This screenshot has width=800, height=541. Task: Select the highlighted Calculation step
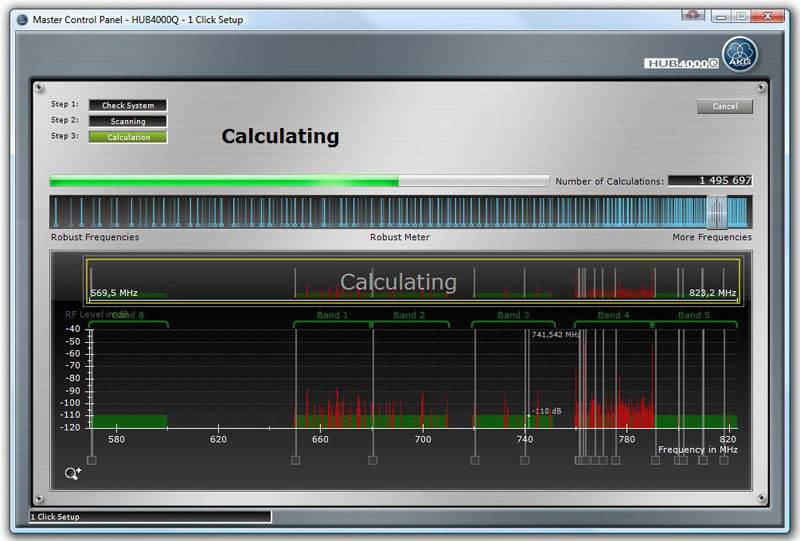pyautogui.click(x=127, y=137)
